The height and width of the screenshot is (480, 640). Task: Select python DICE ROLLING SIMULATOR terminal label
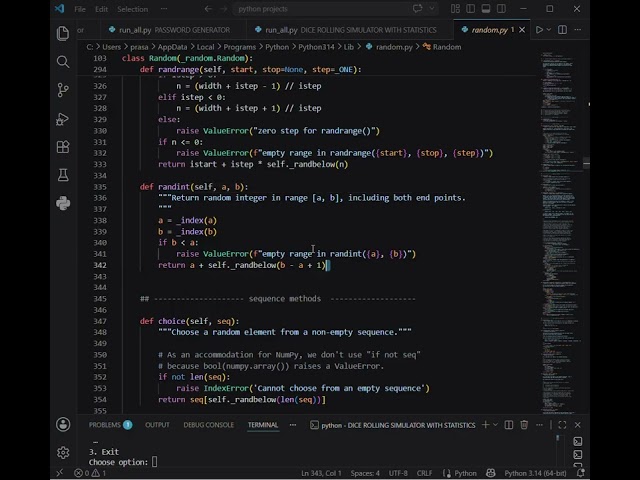click(x=393, y=425)
